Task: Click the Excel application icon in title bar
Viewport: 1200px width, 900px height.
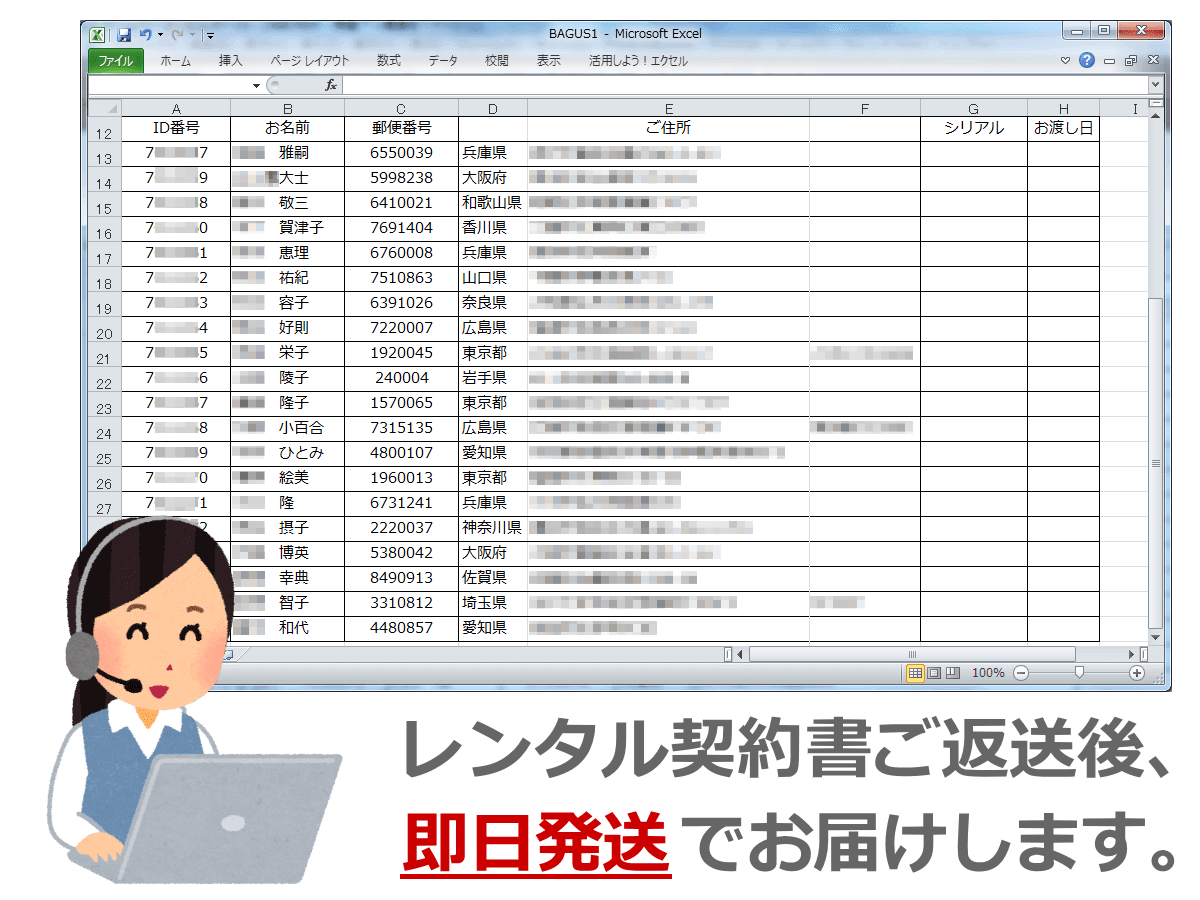Action: coord(99,34)
